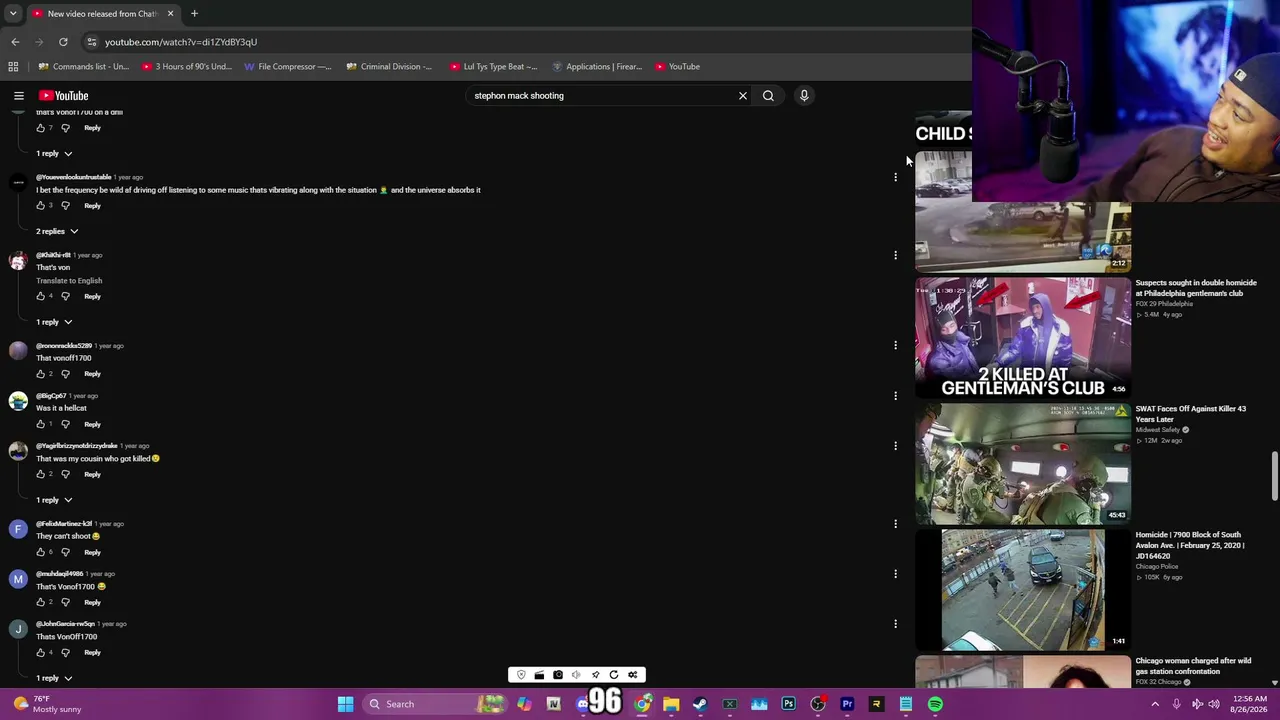Viewport: 1280px width, 720px height.
Task: Like the "That's von" comment
Action: click(41, 296)
